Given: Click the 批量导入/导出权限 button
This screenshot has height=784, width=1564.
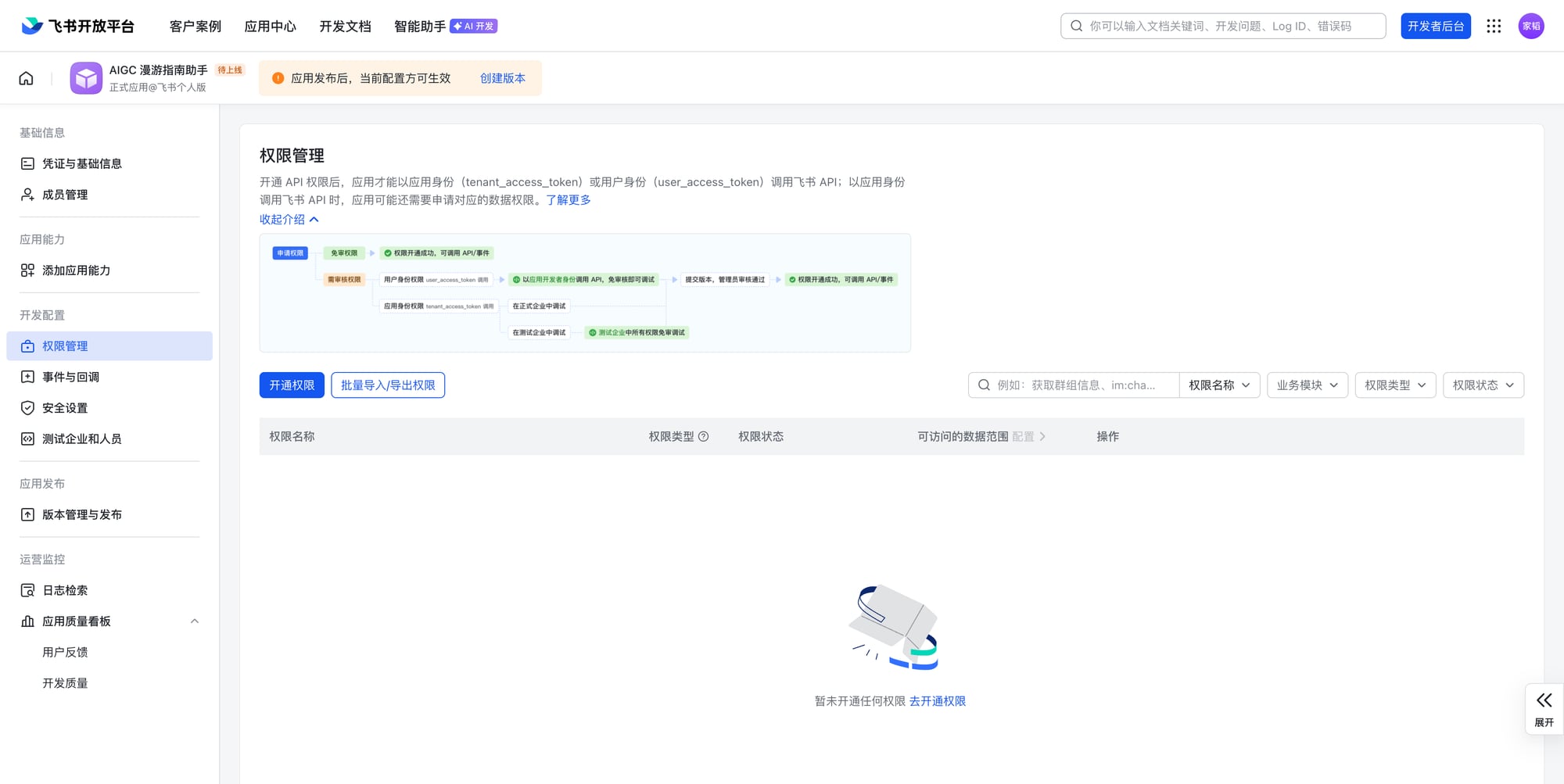Looking at the screenshot, I should click(388, 385).
